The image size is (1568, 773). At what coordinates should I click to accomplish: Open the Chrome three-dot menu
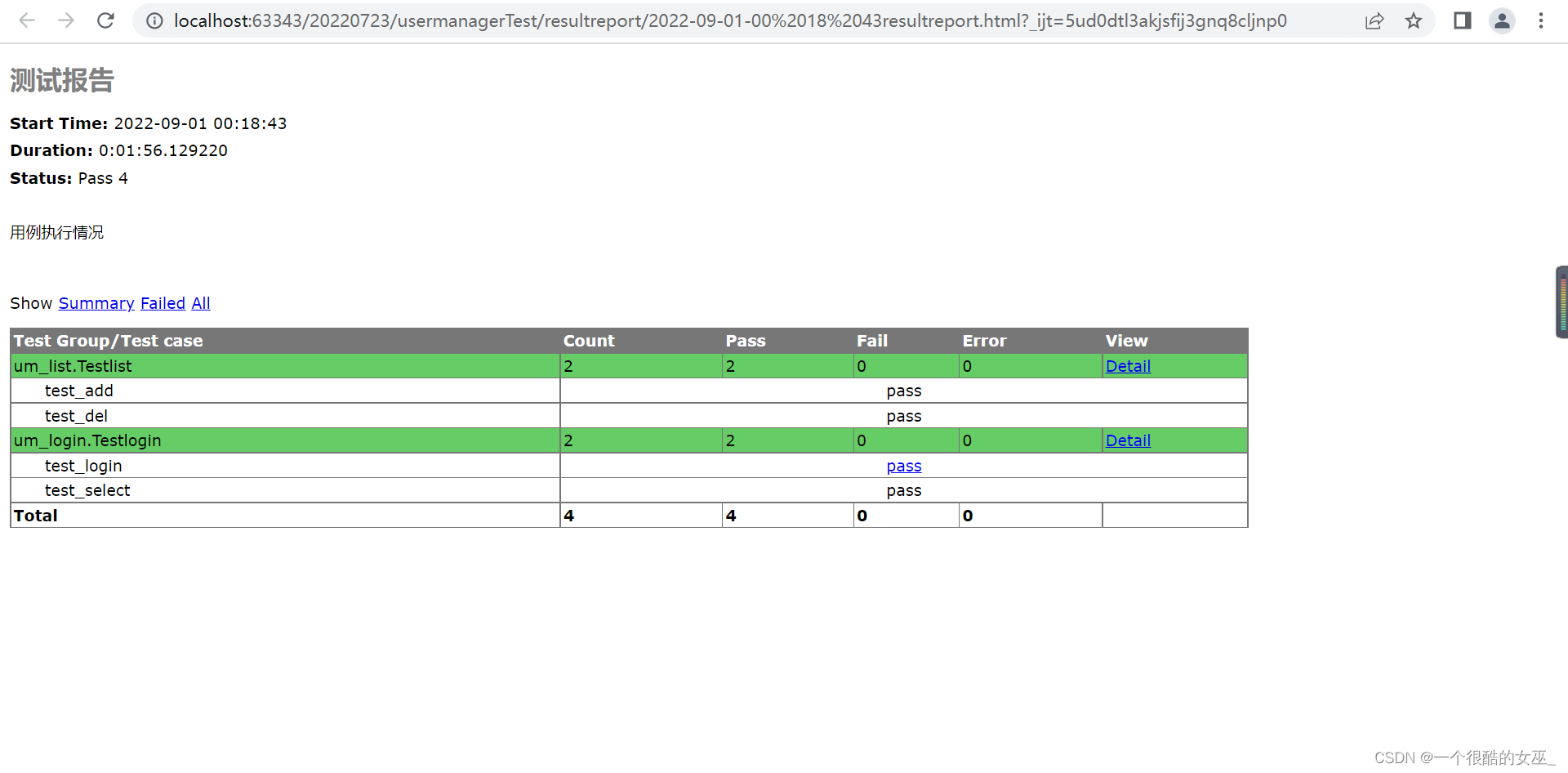pyautogui.click(x=1541, y=20)
